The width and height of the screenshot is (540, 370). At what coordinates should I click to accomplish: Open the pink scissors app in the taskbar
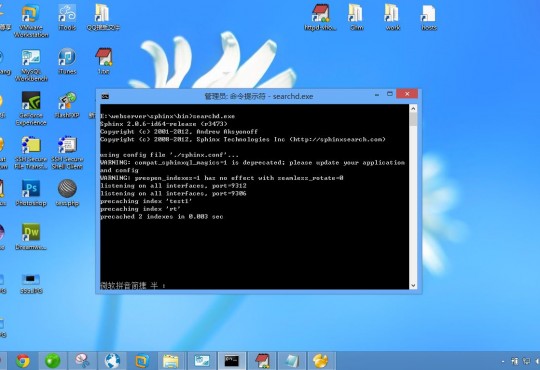(83, 361)
